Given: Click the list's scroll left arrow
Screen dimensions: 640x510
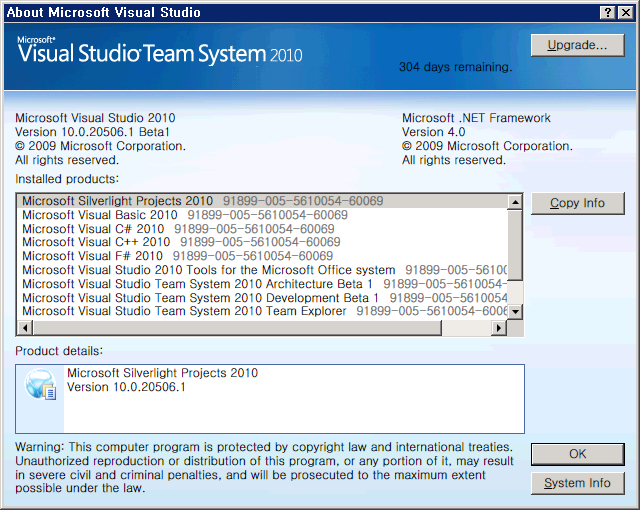Looking at the screenshot, I should (25, 328).
